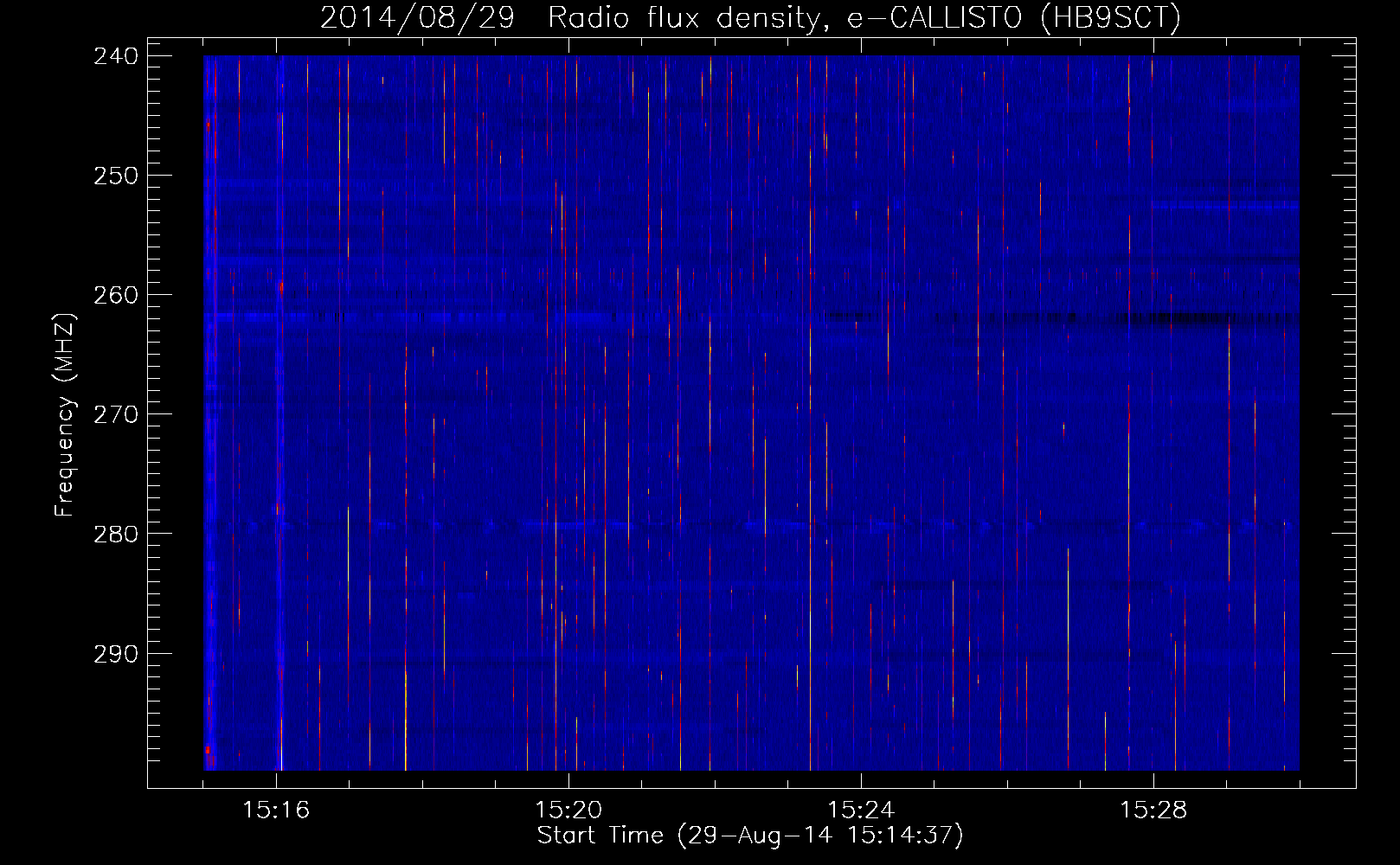Click the 15:24 time tick label
Image resolution: width=1400 pixels, height=865 pixels.
[x=861, y=811]
